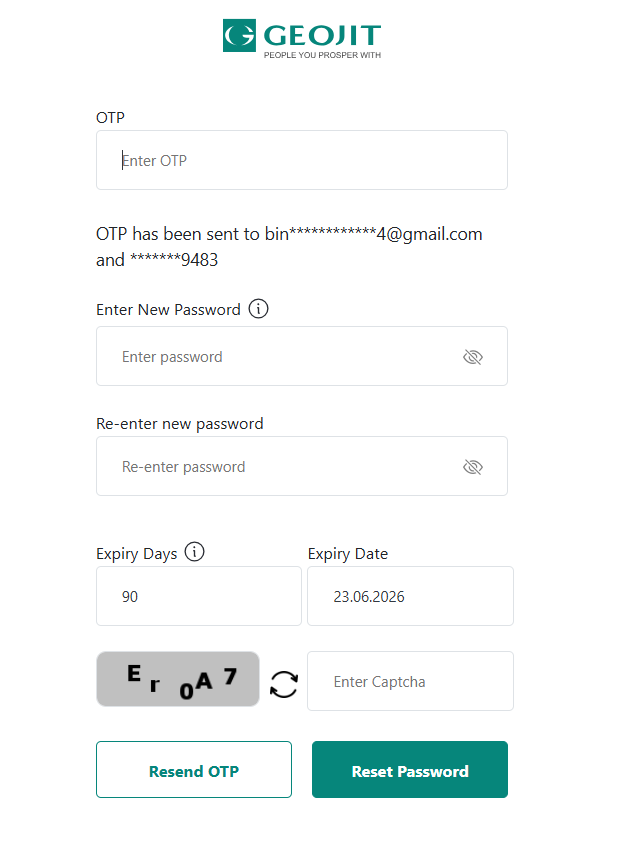Viewport: 641px width, 842px height.
Task: Click the OTP sent confirmation message
Action: coord(289,247)
